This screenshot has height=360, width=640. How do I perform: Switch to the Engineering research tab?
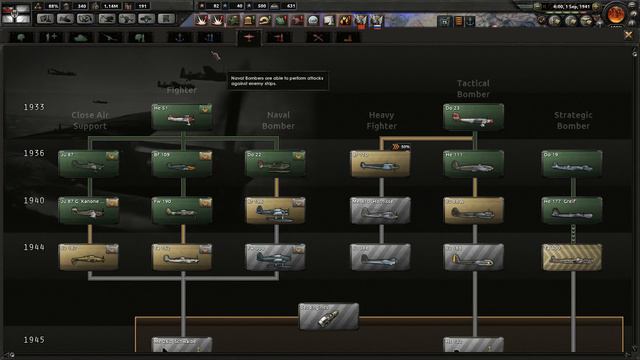point(318,38)
